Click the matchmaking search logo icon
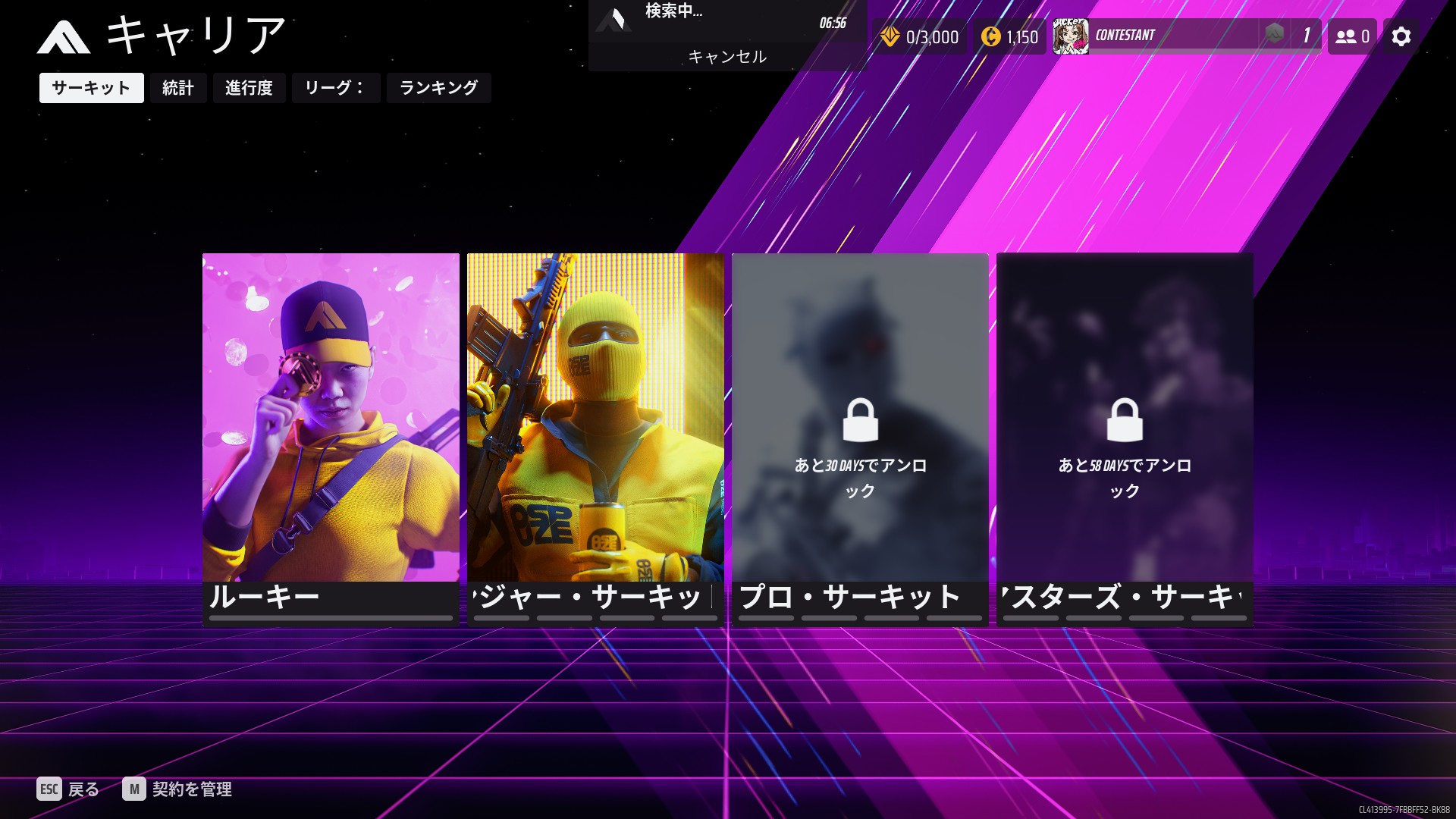The width and height of the screenshot is (1456, 819). coord(614,19)
